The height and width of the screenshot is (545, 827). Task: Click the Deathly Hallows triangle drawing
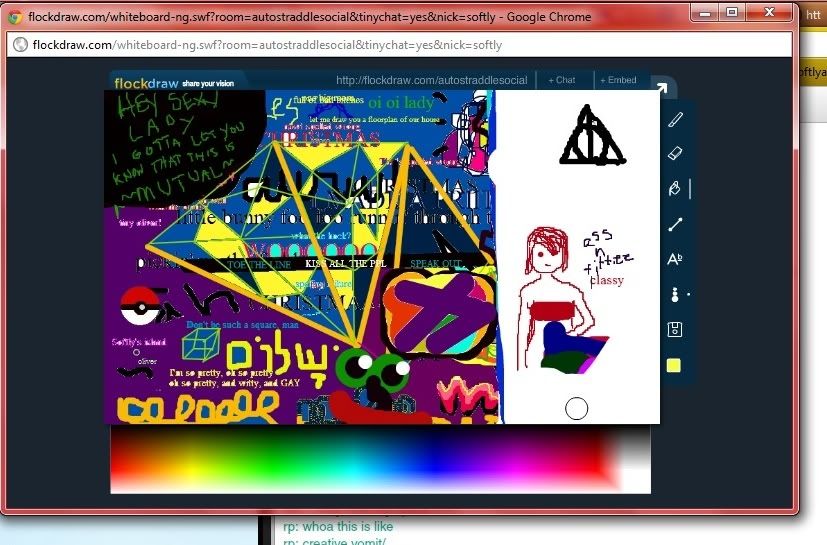point(592,137)
